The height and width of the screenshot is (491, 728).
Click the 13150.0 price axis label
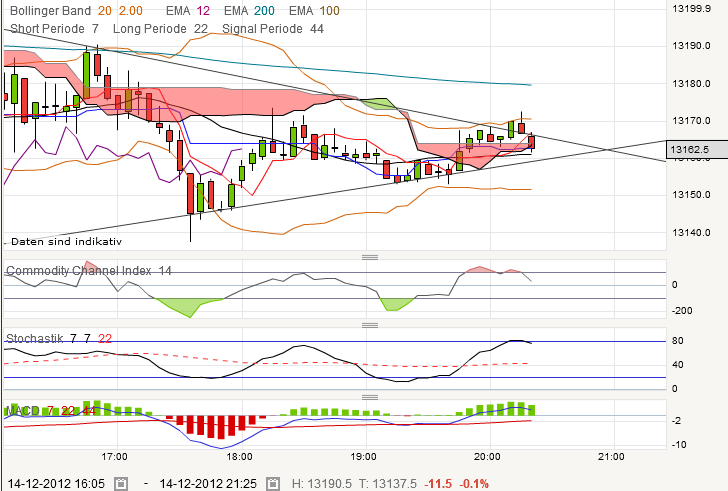tap(691, 194)
